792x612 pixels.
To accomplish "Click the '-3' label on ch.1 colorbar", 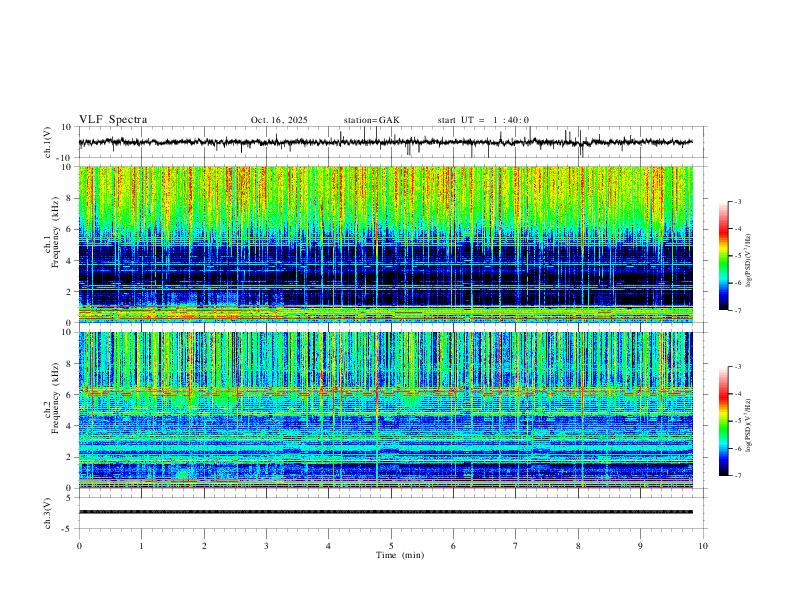I will point(737,201).
